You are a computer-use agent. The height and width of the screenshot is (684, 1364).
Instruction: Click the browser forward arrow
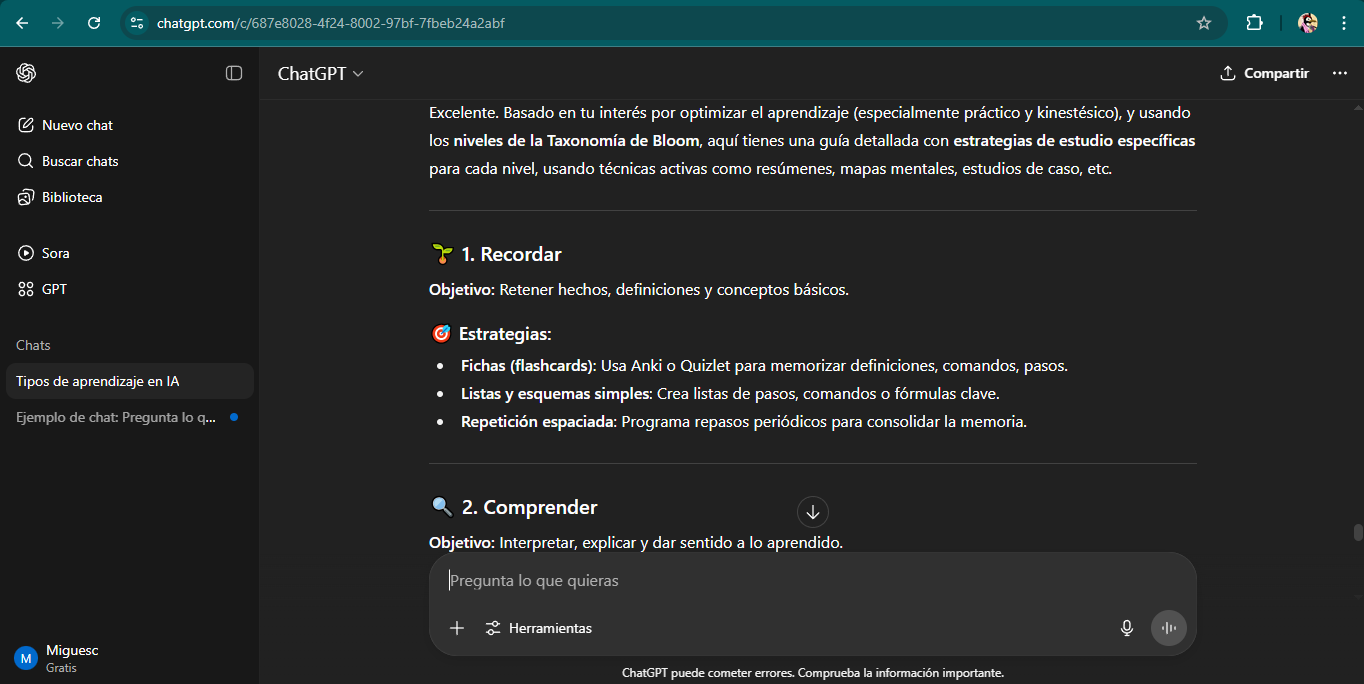(x=58, y=23)
